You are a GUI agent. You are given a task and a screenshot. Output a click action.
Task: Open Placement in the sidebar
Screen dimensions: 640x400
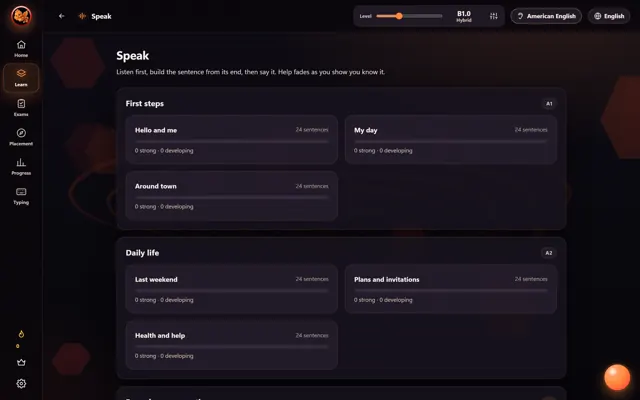point(21,137)
